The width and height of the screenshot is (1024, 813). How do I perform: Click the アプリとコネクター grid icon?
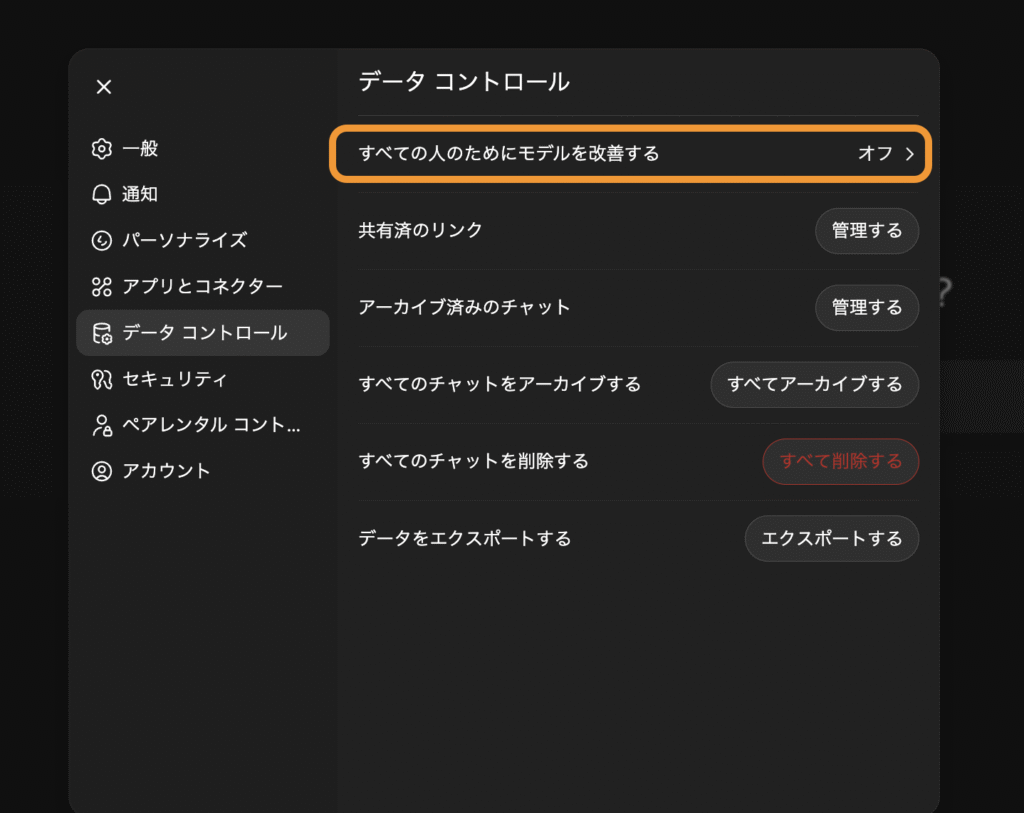coord(101,287)
